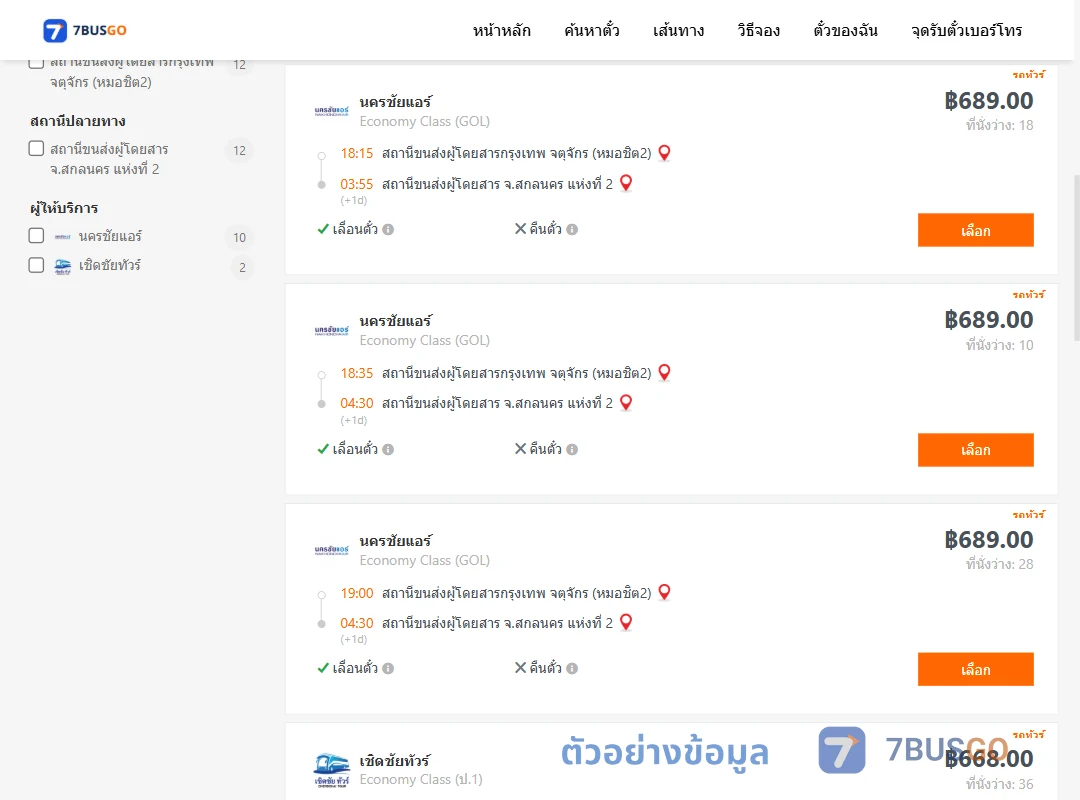
Task: Click Economy Class (ป.1) label
Action: [421, 779]
